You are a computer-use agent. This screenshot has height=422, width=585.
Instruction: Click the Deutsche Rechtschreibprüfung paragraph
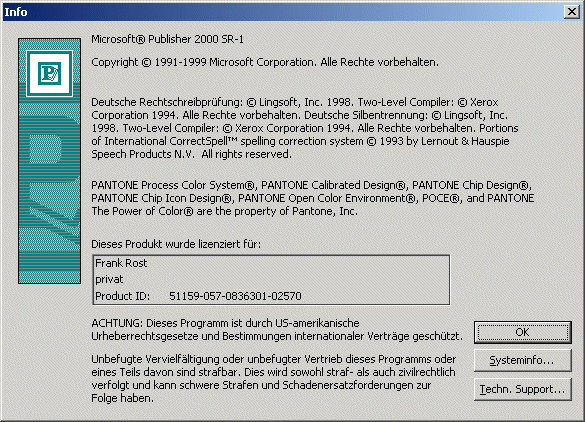pyautogui.click(x=305, y=128)
